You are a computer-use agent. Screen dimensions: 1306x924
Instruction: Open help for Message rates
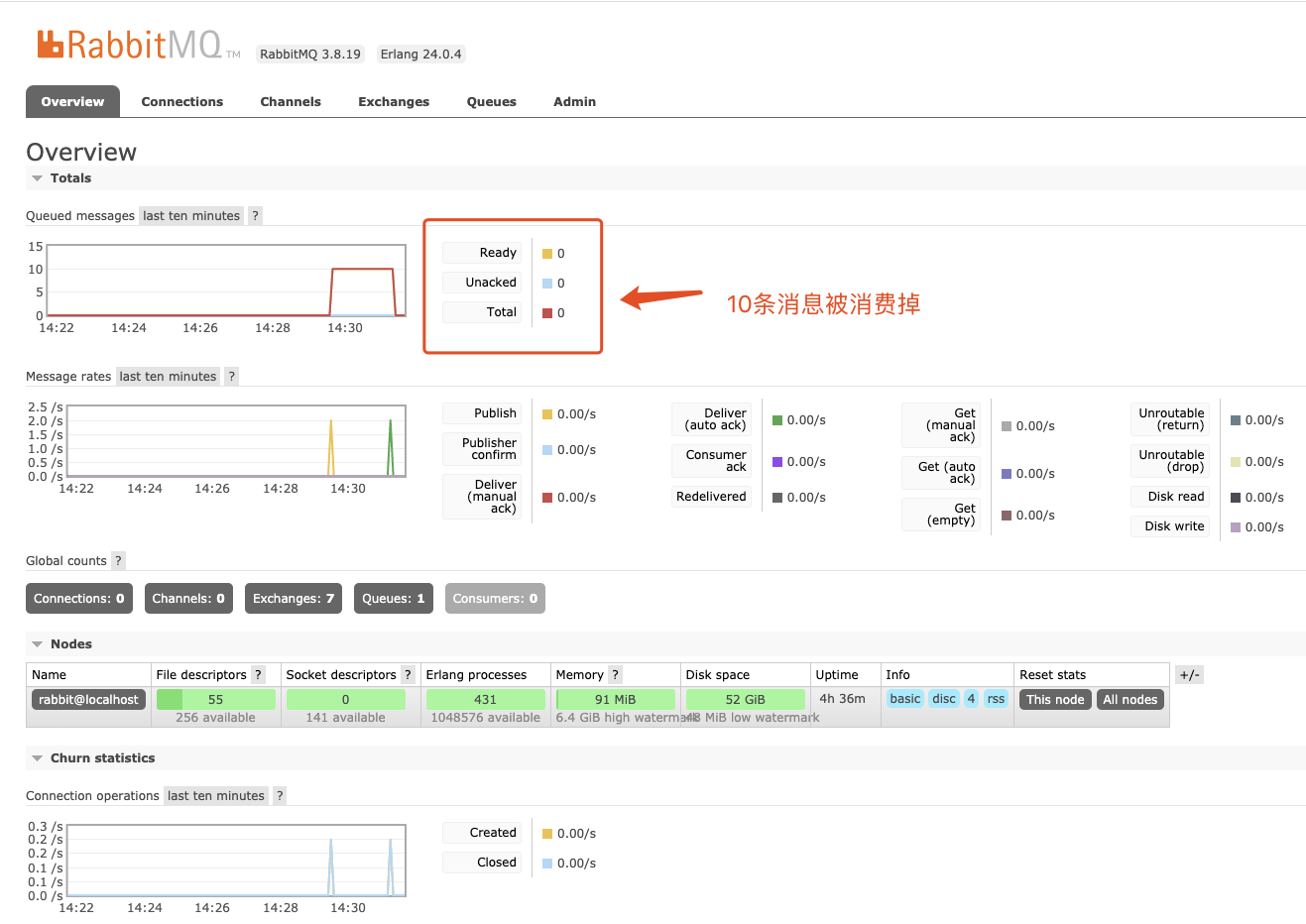[231, 377]
